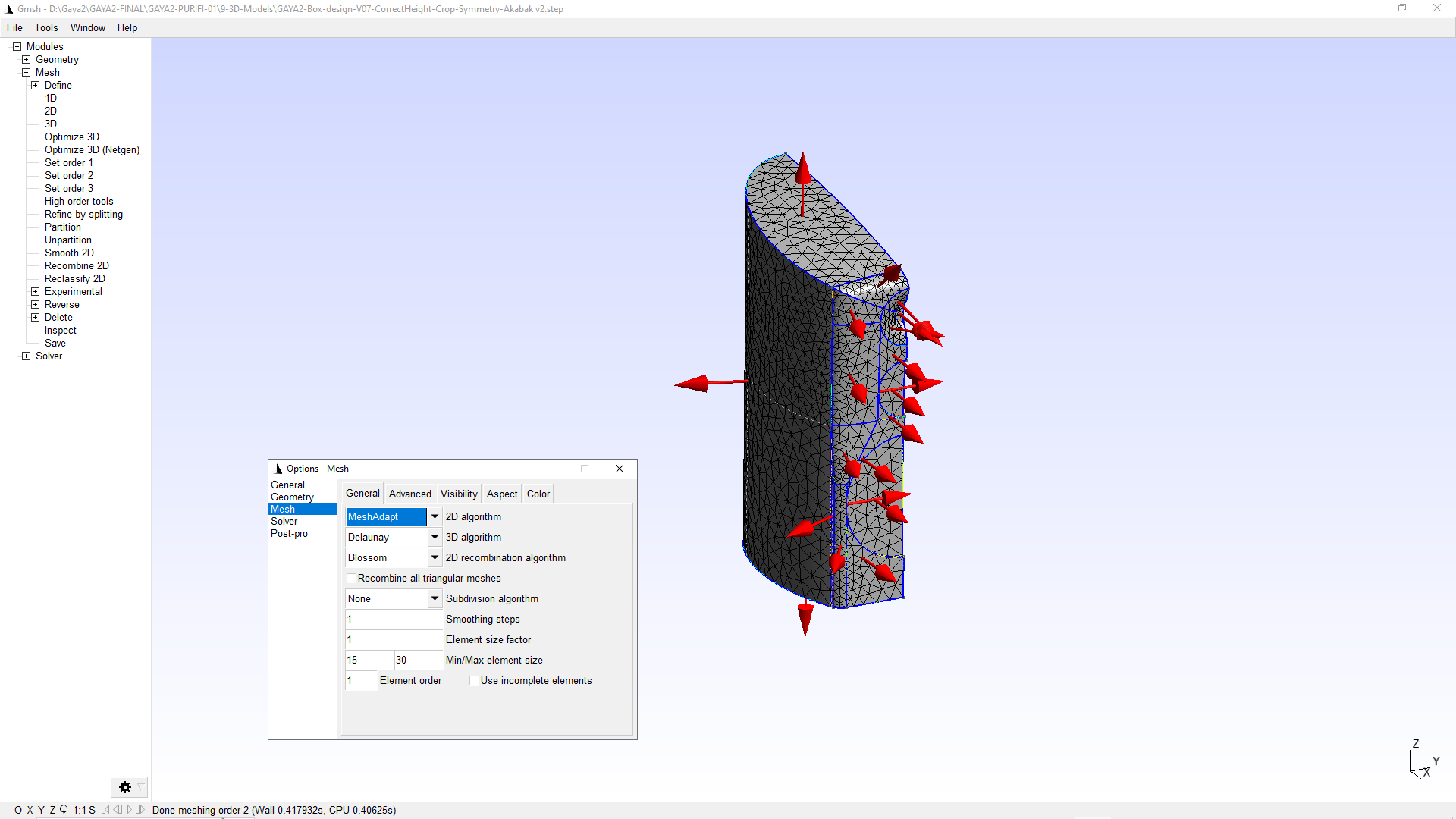Click the step backward animation button
Screen dimensions: 1456x819
118,809
